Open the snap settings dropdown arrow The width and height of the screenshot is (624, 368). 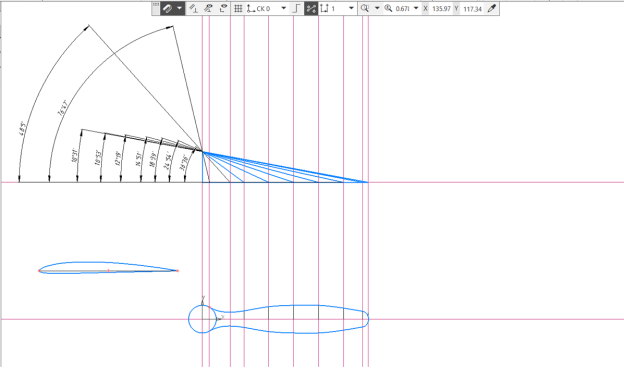180,8
